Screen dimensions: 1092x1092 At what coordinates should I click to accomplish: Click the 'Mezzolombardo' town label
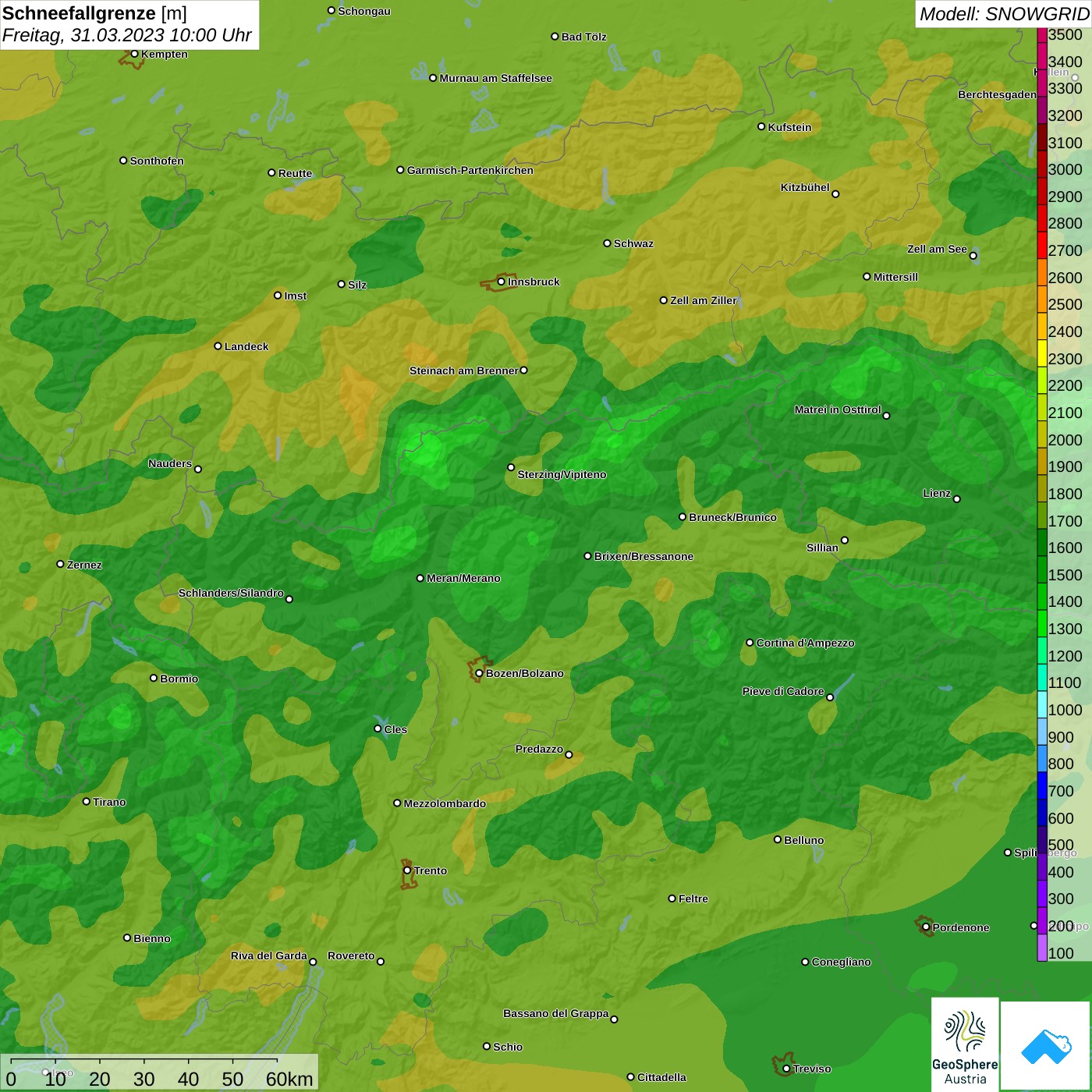[x=445, y=803]
